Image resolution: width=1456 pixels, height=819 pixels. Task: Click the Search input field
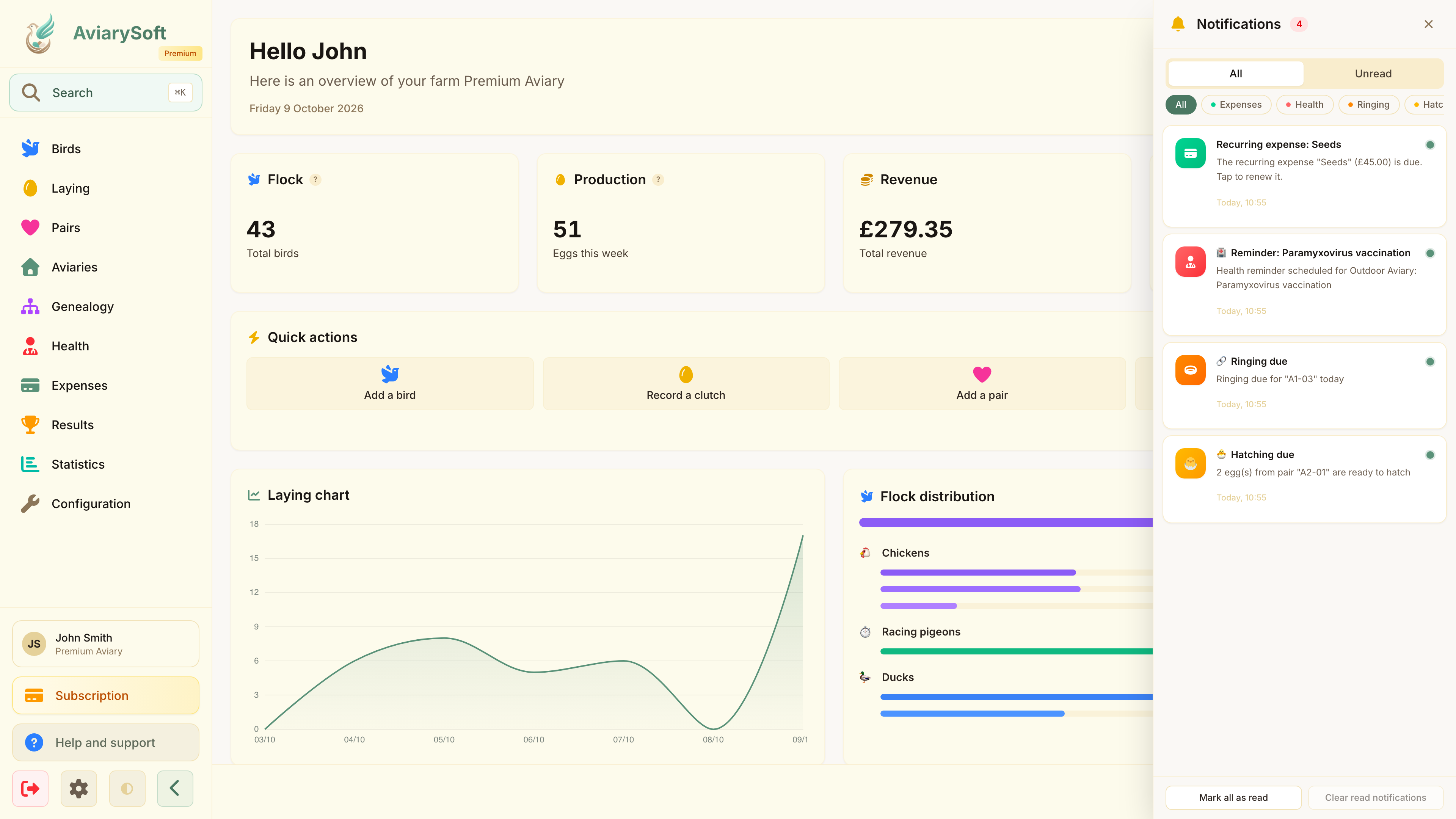106,92
